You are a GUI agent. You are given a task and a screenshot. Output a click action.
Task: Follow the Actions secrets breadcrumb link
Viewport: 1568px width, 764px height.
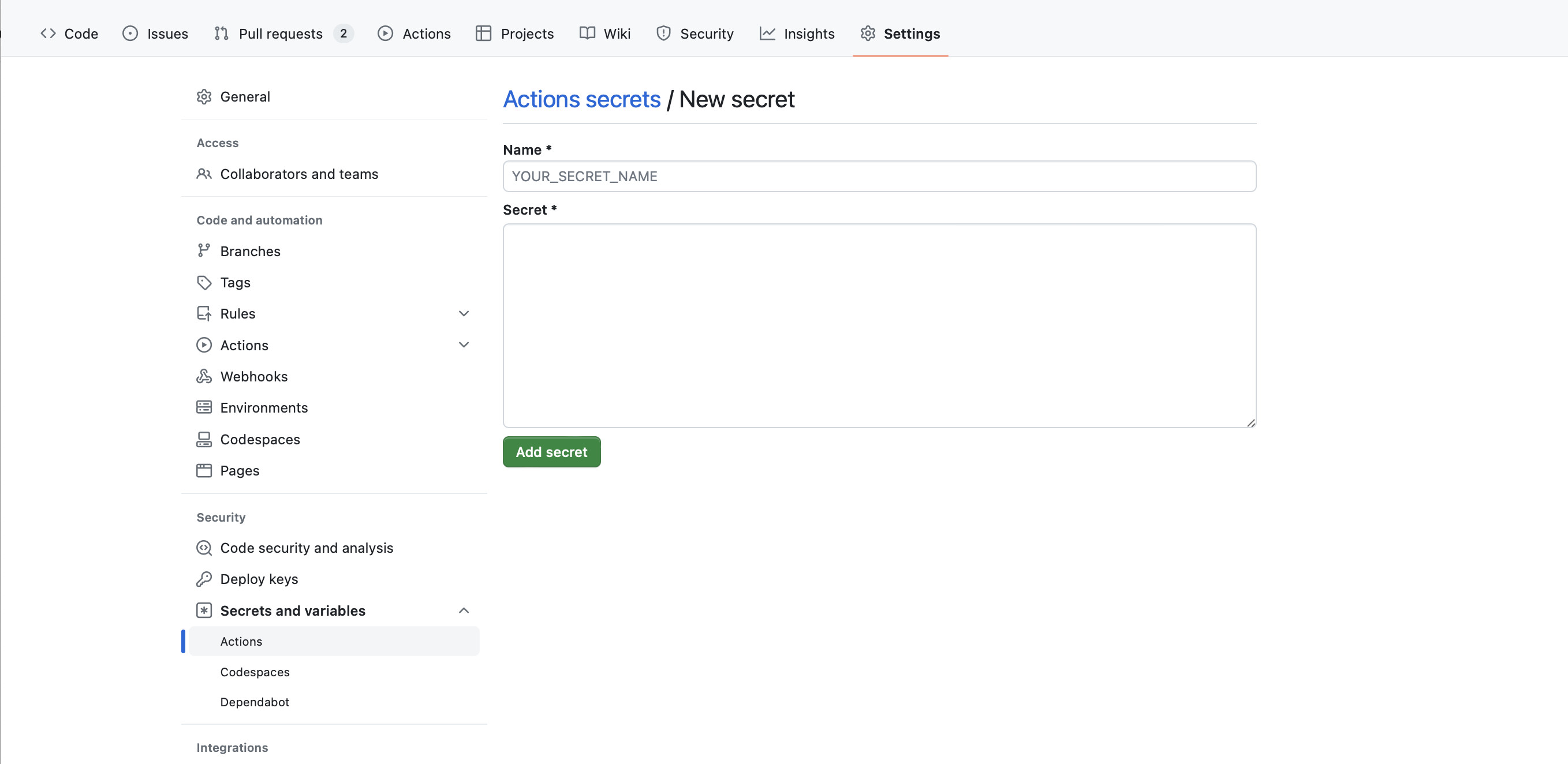coord(581,99)
